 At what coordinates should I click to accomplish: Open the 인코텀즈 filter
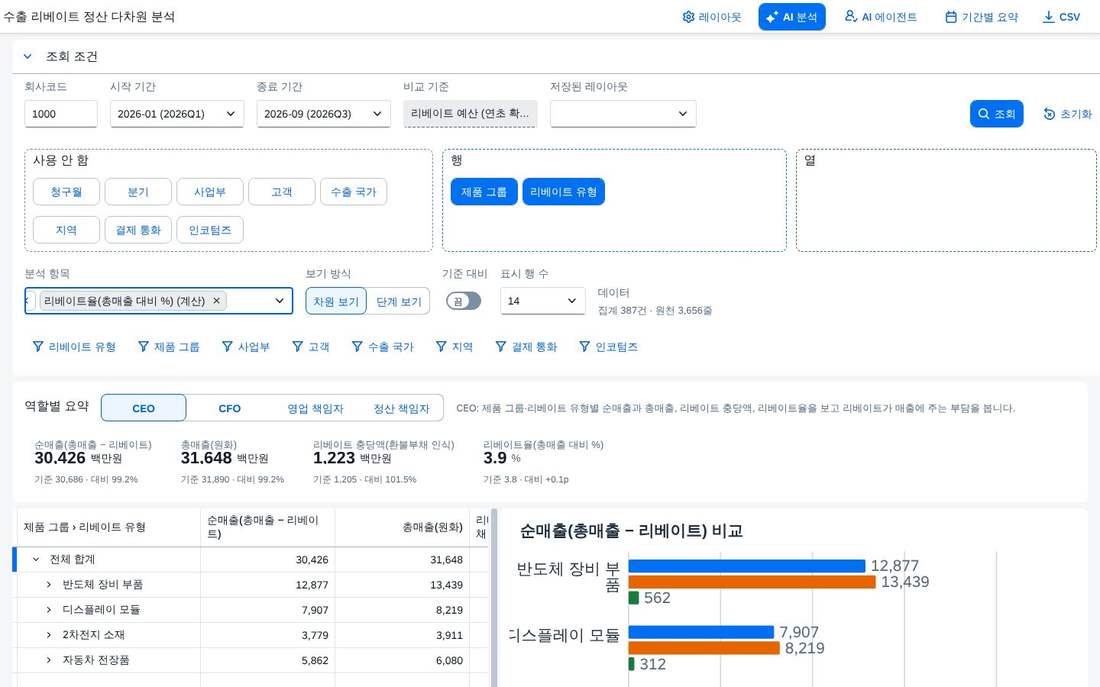coord(608,347)
